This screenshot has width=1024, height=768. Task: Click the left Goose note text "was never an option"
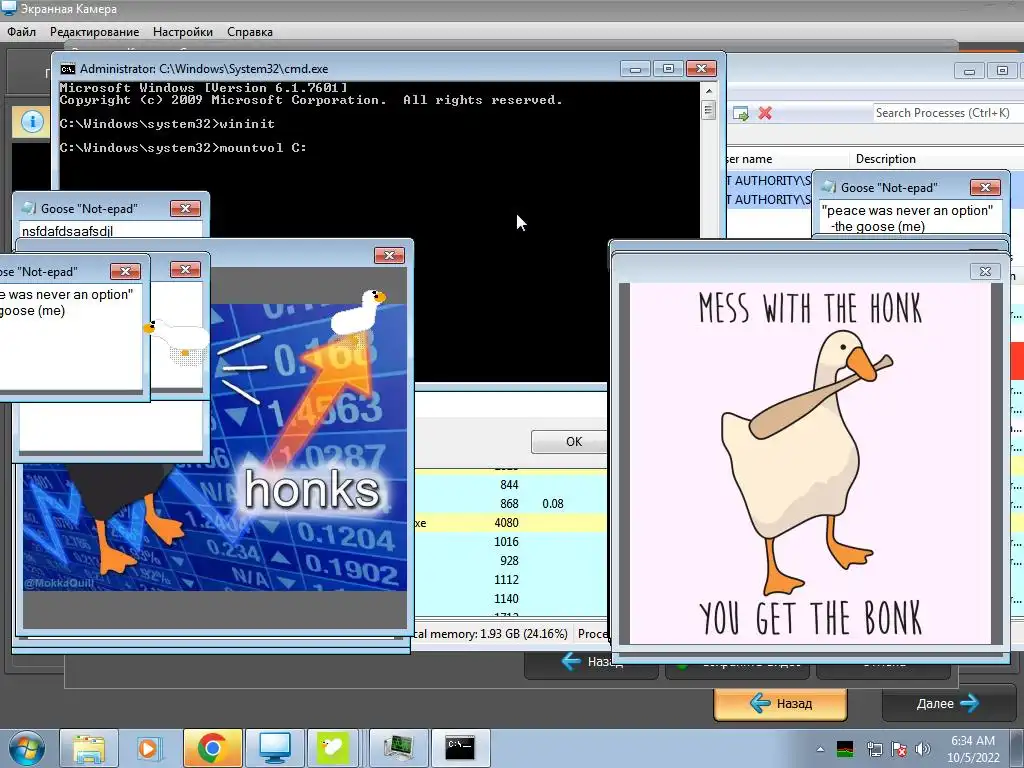click(70, 295)
